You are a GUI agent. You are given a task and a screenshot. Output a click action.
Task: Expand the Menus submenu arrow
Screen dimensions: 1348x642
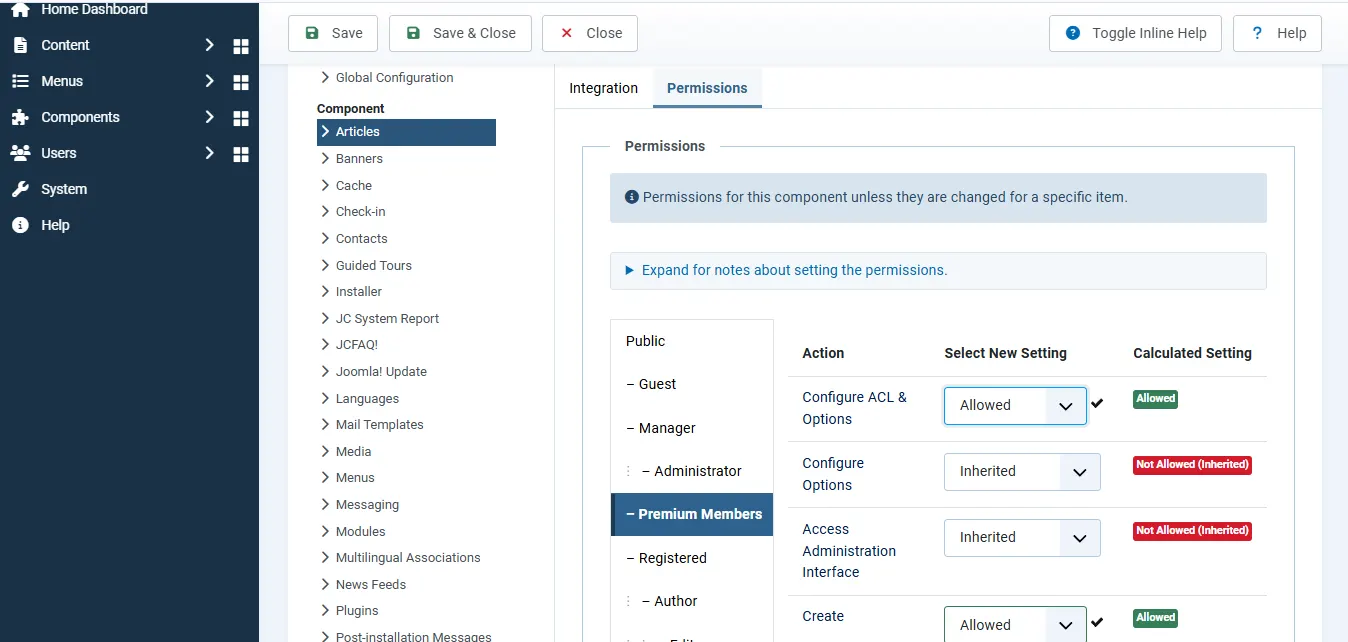(x=209, y=81)
